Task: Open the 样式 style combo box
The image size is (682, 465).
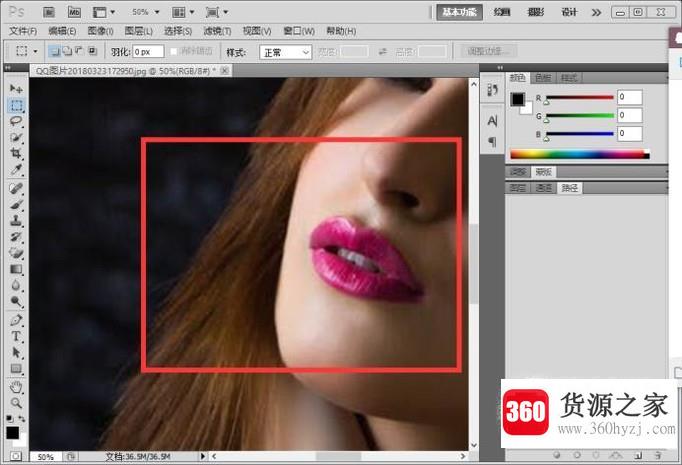Action: tap(285, 52)
